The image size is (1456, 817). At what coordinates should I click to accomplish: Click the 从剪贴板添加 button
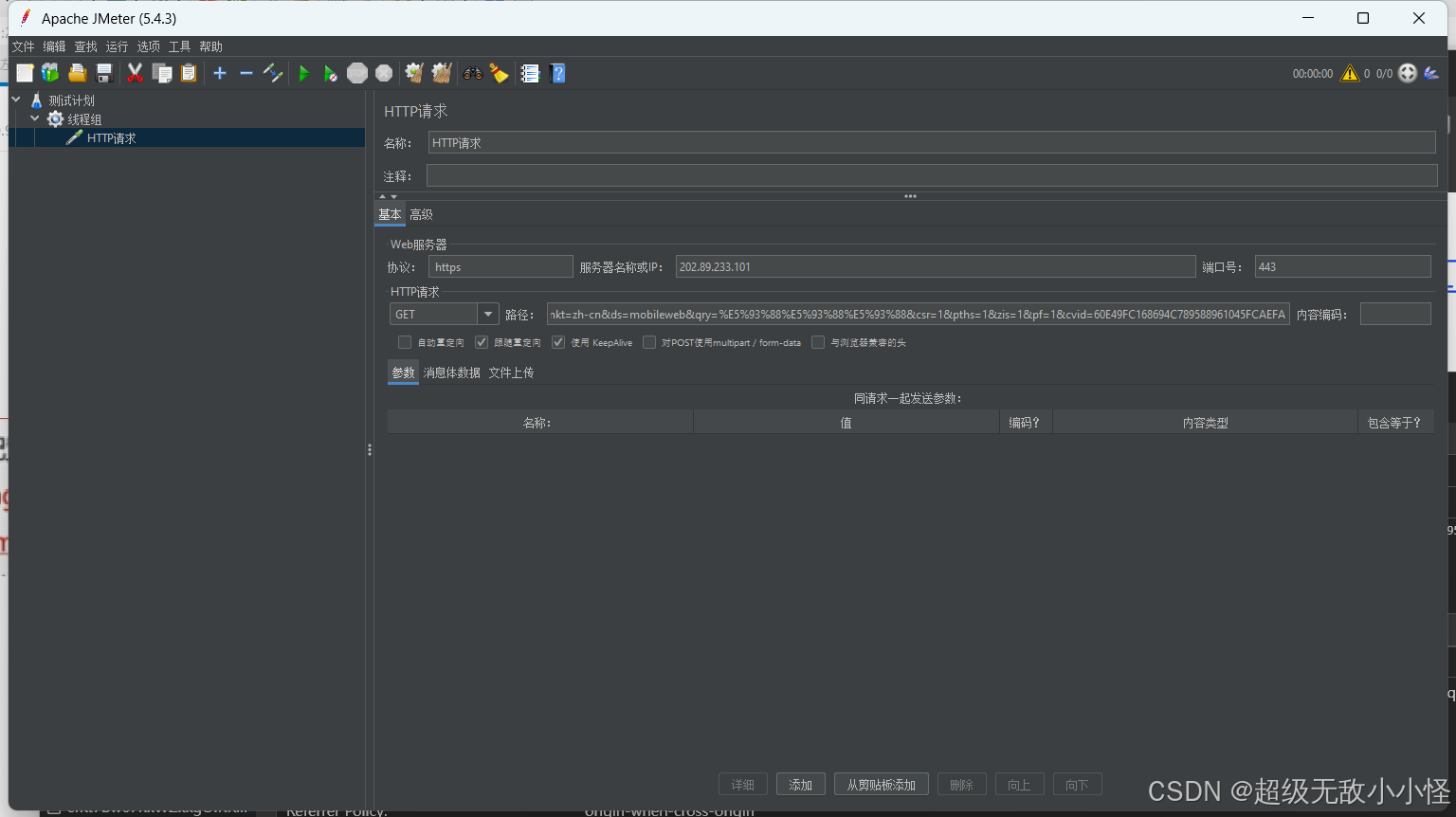882,785
